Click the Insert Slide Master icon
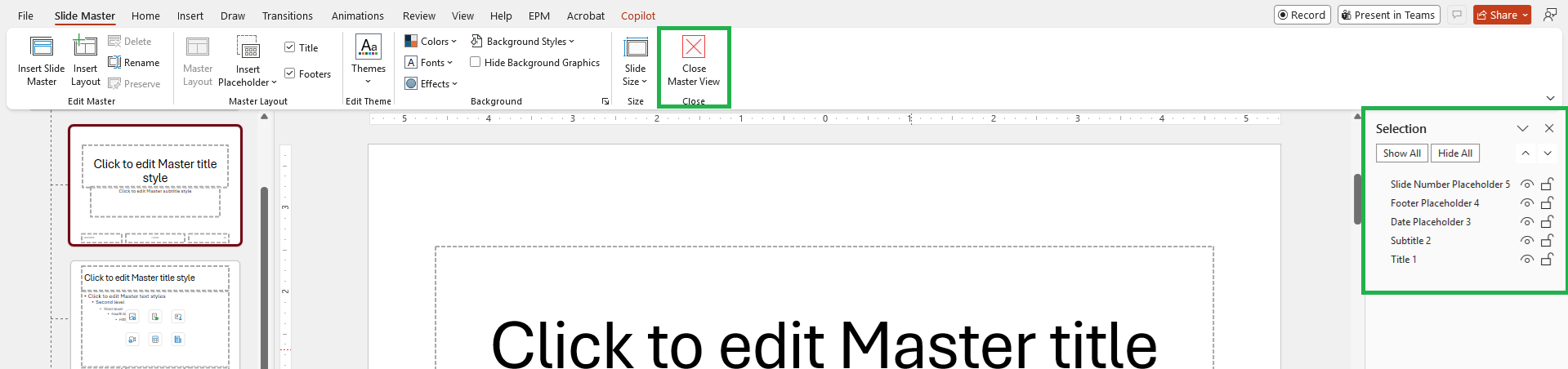Viewport: 1568px width, 369px height. 42,47
